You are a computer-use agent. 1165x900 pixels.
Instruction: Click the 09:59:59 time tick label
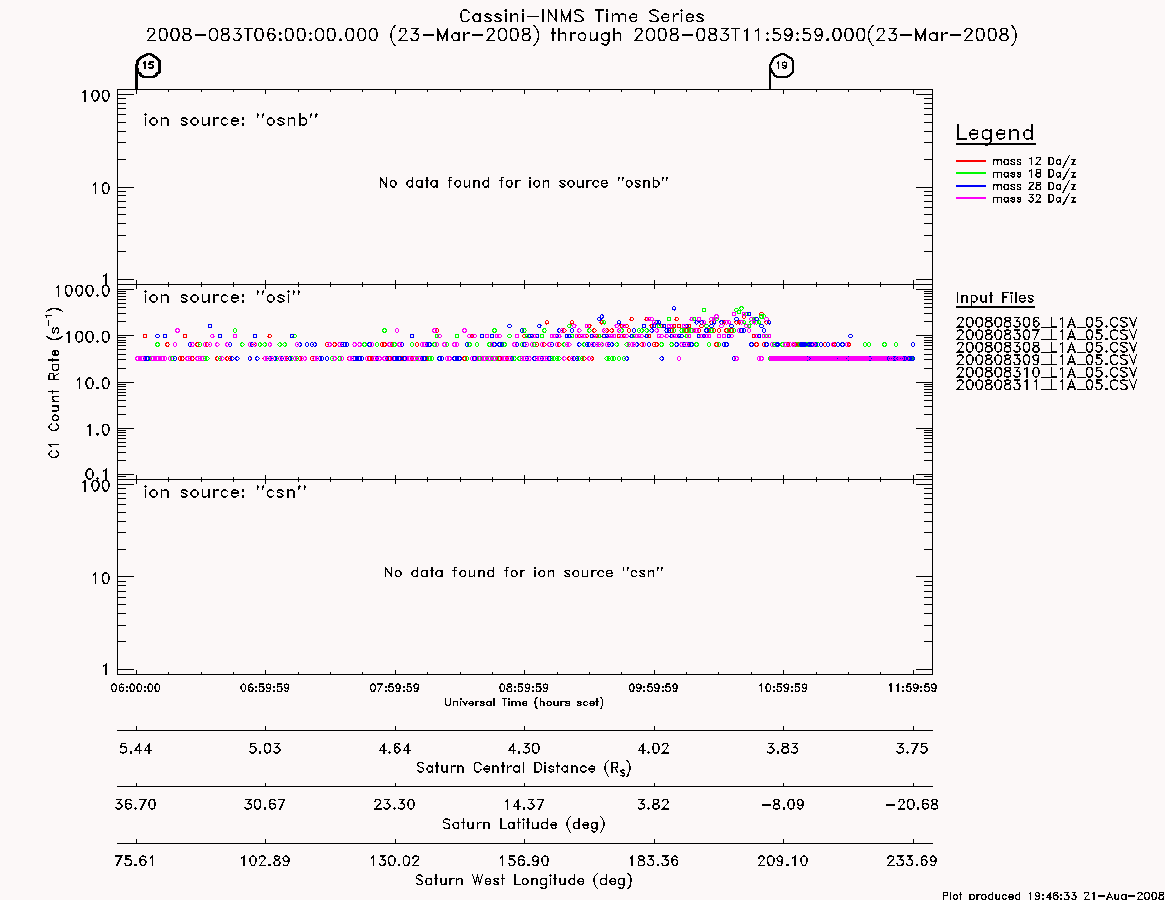pyautogui.click(x=653, y=688)
